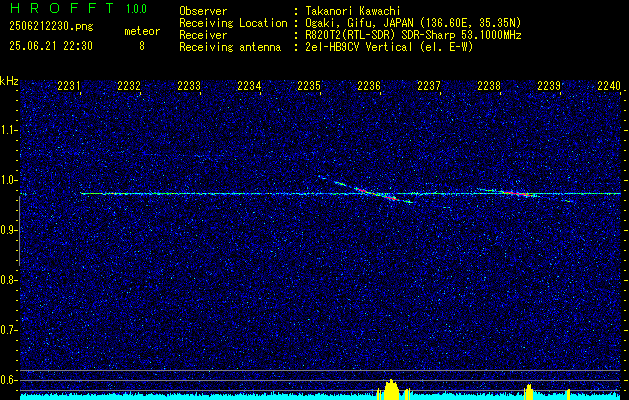Select the filename 2506212230.png
This screenshot has height=400, width=629.
(x=51, y=26)
